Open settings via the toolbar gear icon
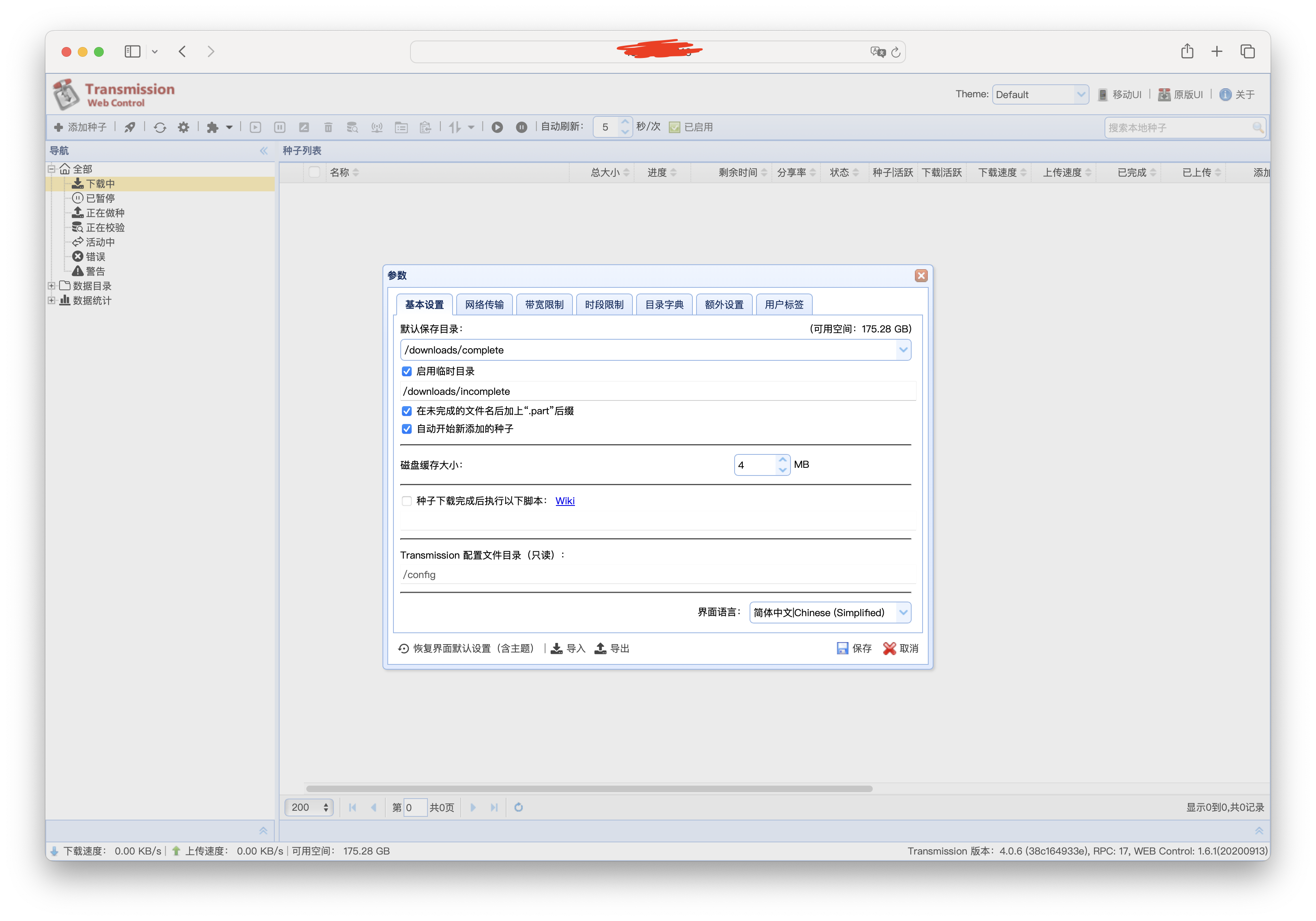1316x921 pixels. click(184, 127)
